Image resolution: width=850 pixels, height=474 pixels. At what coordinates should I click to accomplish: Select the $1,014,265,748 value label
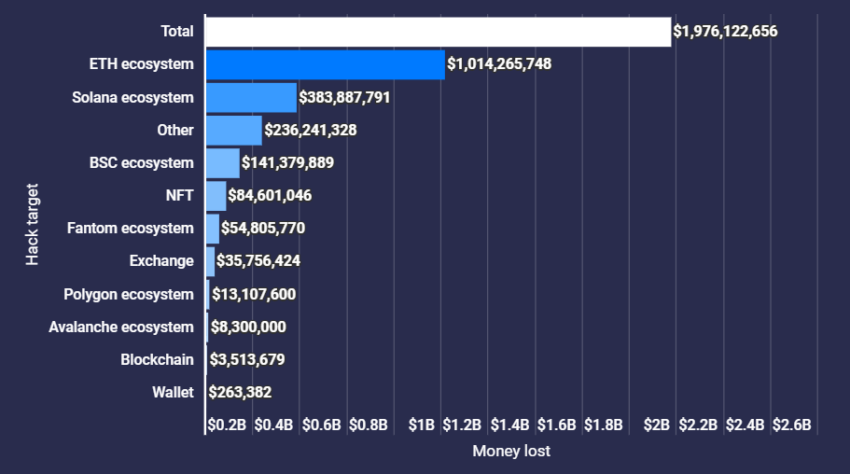click(x=499, y=65)
